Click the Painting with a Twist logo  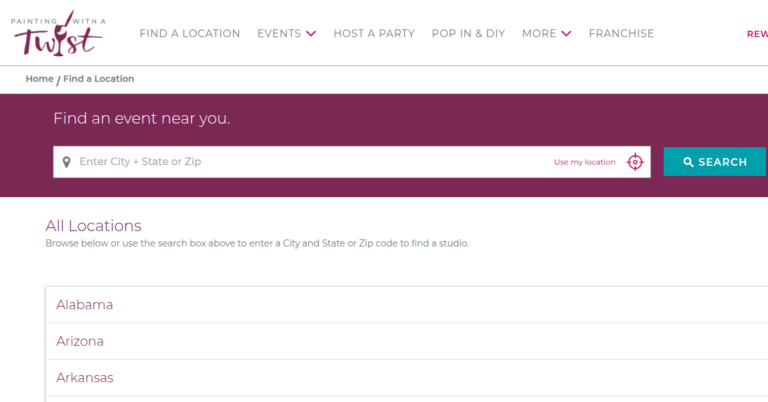pos(58,33)
